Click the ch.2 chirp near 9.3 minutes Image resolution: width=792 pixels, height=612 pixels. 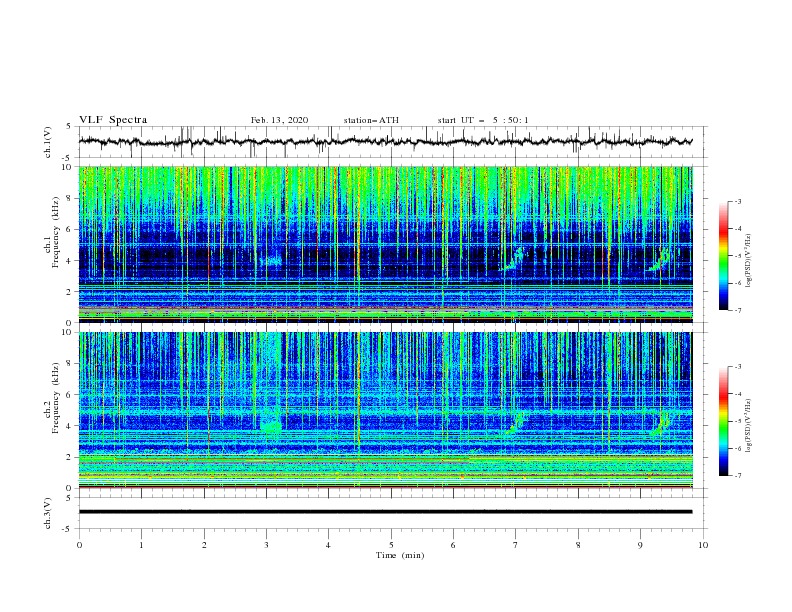pos(661,423)
